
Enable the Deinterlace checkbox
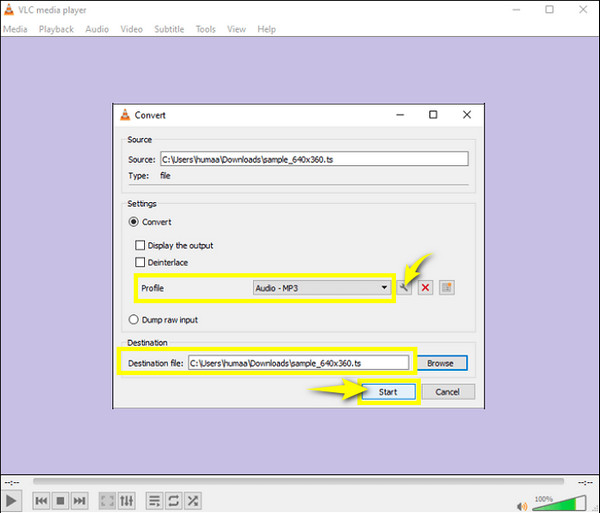point(140,262)
